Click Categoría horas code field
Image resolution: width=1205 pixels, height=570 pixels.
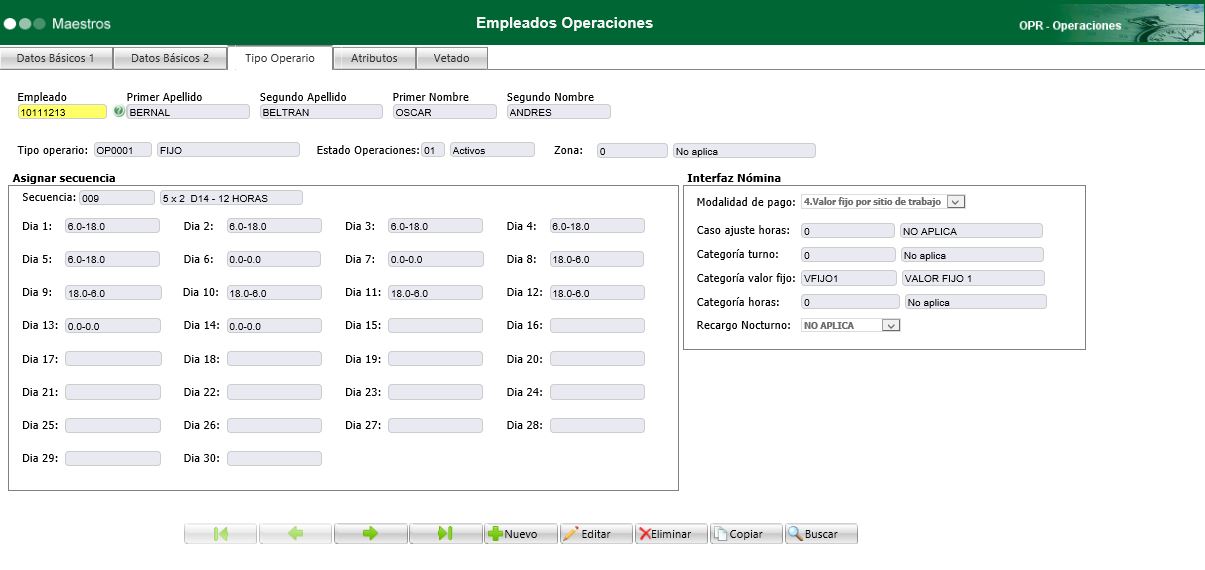850,301
